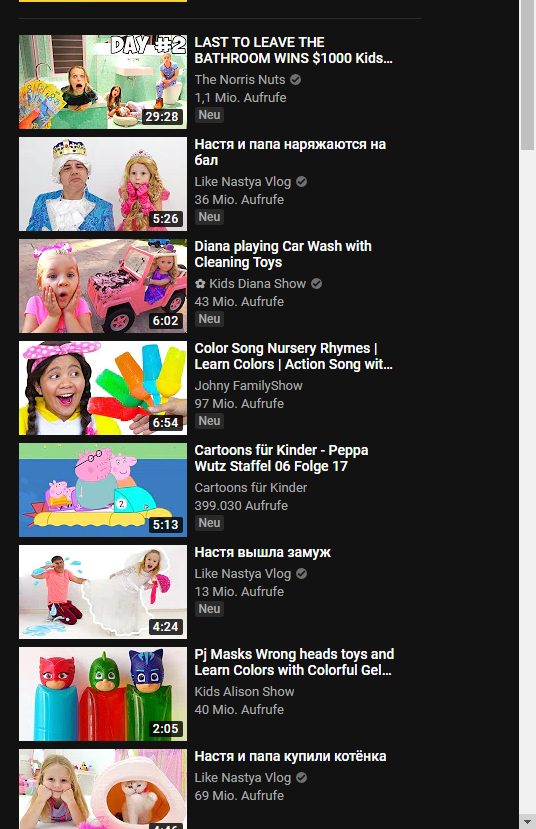Open LAST TO LEAVE THE BATHROOM video title
536x829 pixels.
(x=293, y=50)
